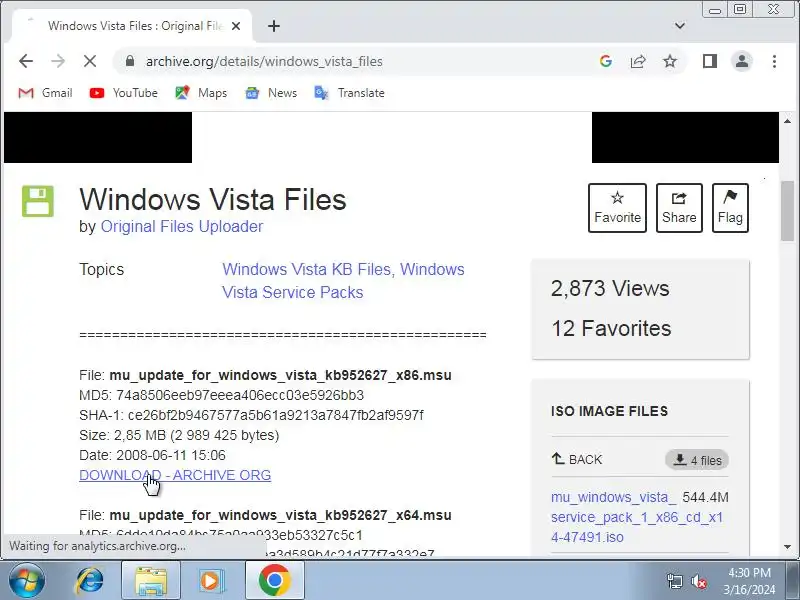The width and height of the screenshot is (800, 600).
Task: Open Windows Media Player from the taskbar
Action: tap(210, 580)
